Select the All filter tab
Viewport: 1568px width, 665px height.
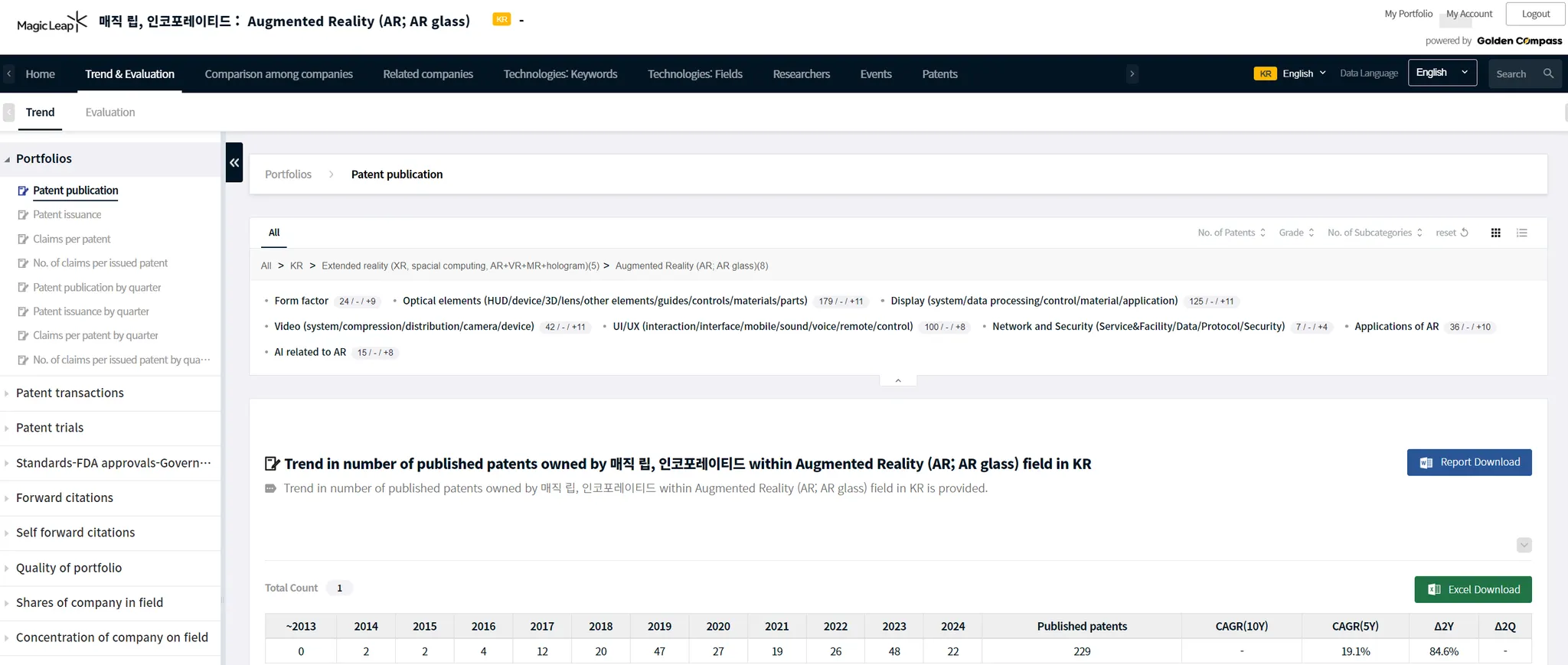click(274, 233)
